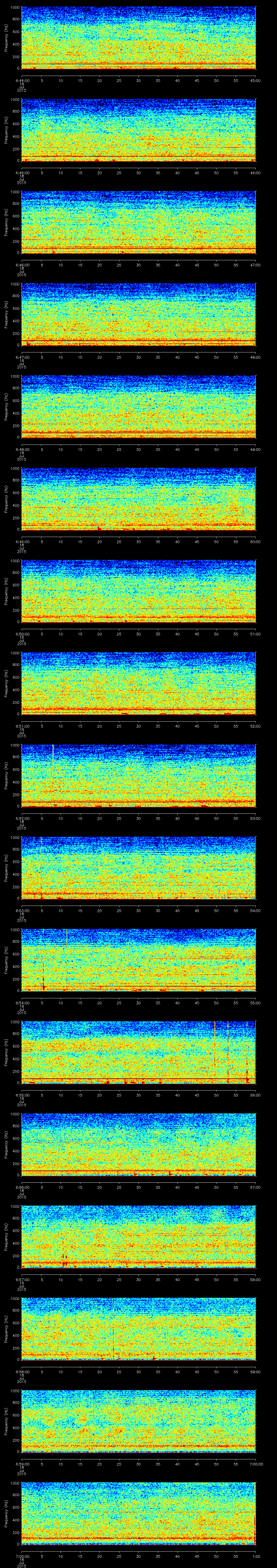Select the spectrogram panel starting at 6:58:00
Screen dimensions: 277x1568
[139, 1329]
